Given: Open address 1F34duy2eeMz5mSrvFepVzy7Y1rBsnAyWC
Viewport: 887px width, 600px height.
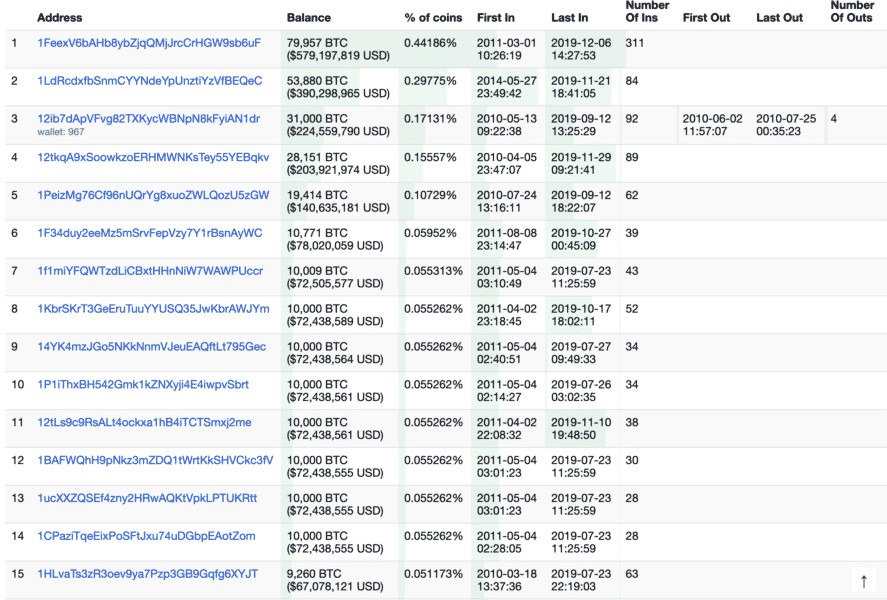Looking at the screenshot, I should [x=149, y=233].
